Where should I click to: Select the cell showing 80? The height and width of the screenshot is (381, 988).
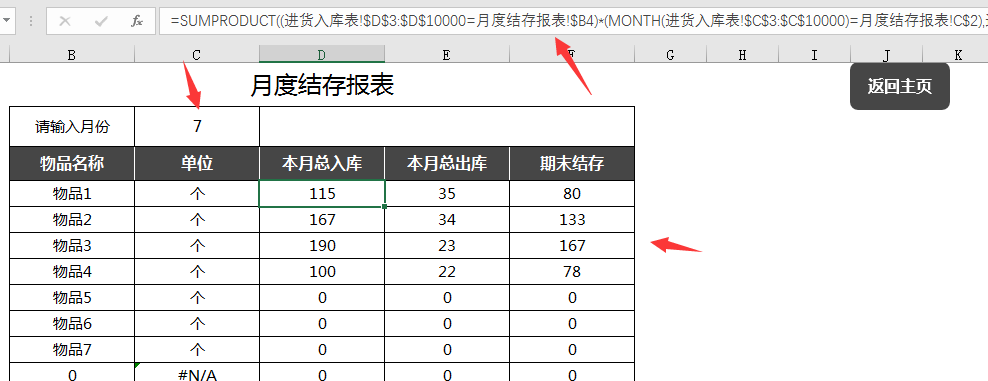click(572, 193)
